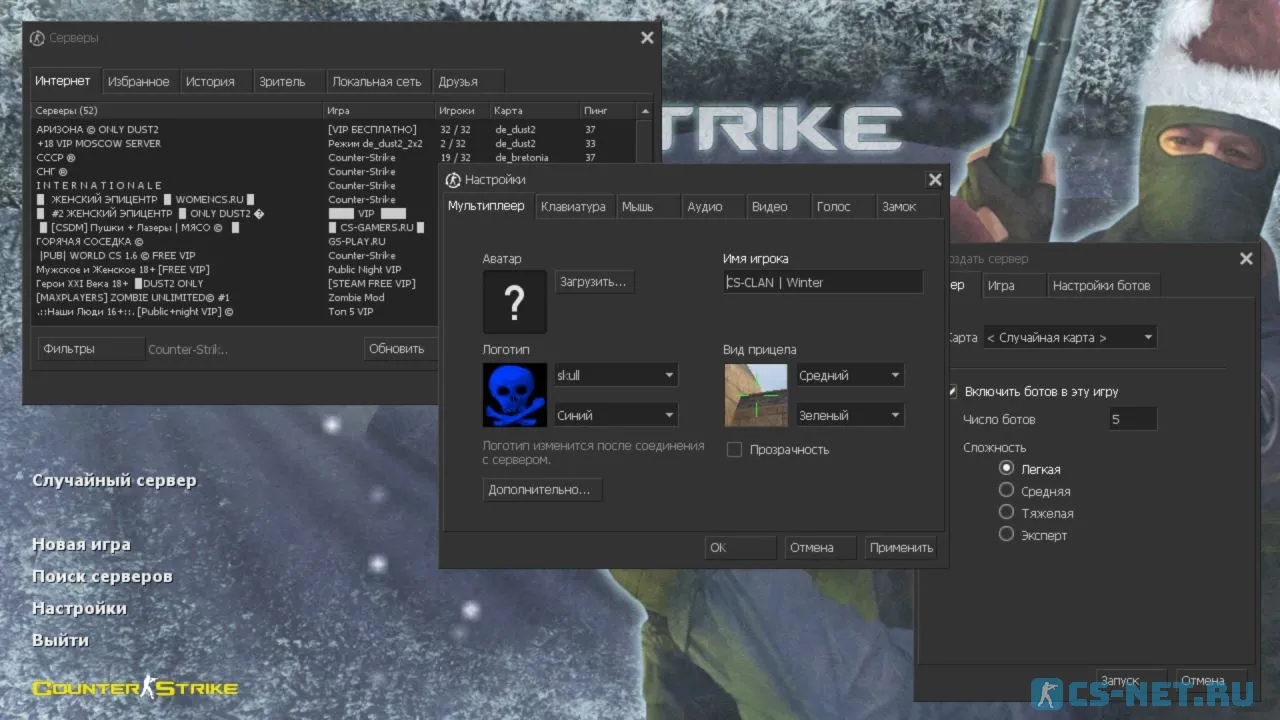1280x720 pixels.
Task: Click the crosshair preview image
Action: (755, 395)
